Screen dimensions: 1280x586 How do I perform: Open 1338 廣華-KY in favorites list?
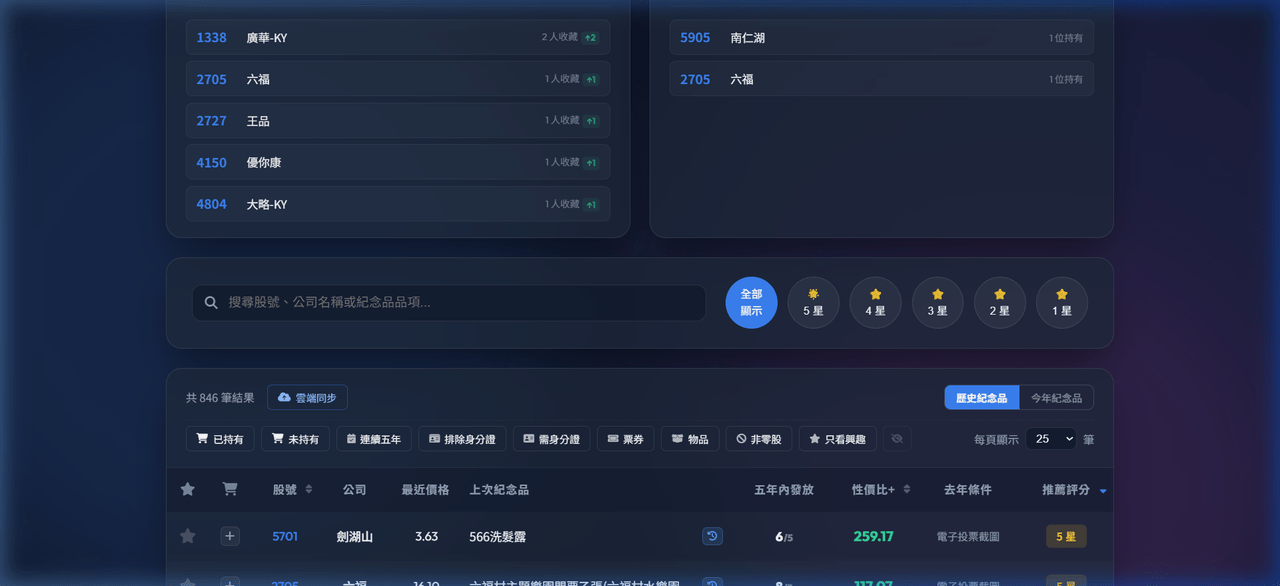click(x=398, y=37)
